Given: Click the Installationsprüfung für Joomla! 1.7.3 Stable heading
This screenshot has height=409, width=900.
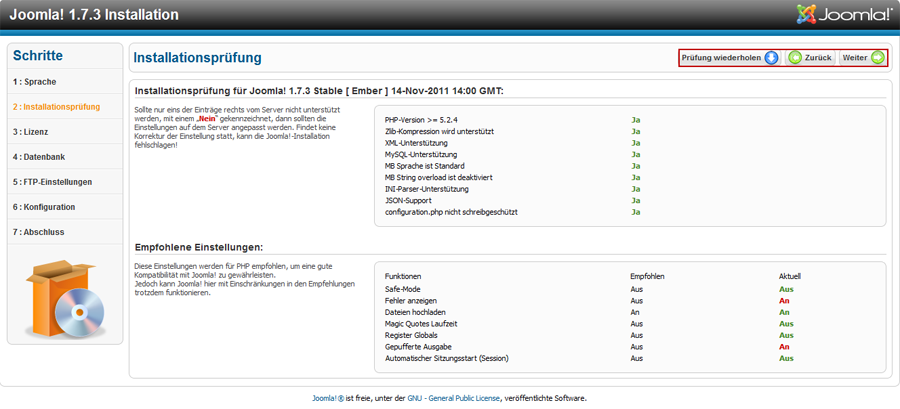Looking at the screenshot, I should coord(319,91).
